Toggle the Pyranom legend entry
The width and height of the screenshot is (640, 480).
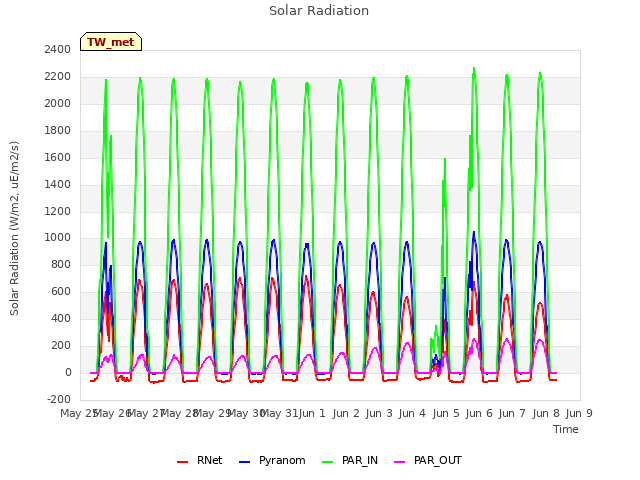(272, 460)
